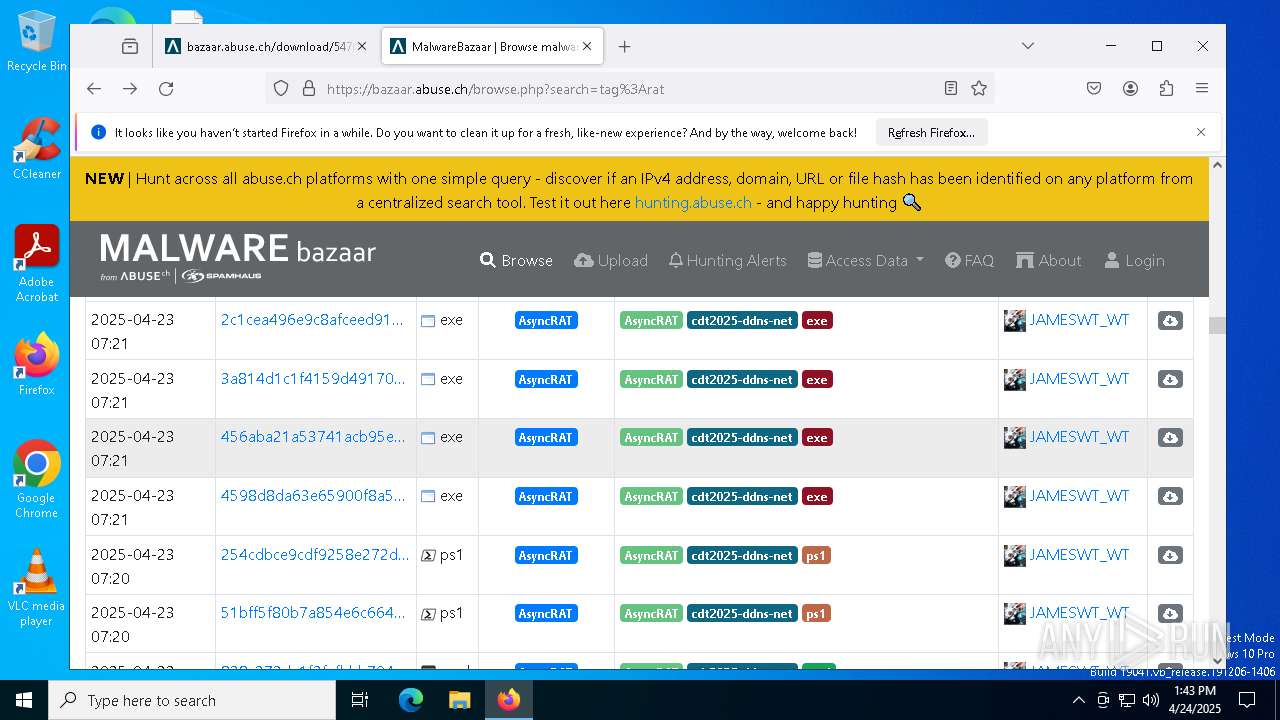Toggle reader view in address bar
The height and width of the screenshot is (720, 1280).
click(951, 88)
